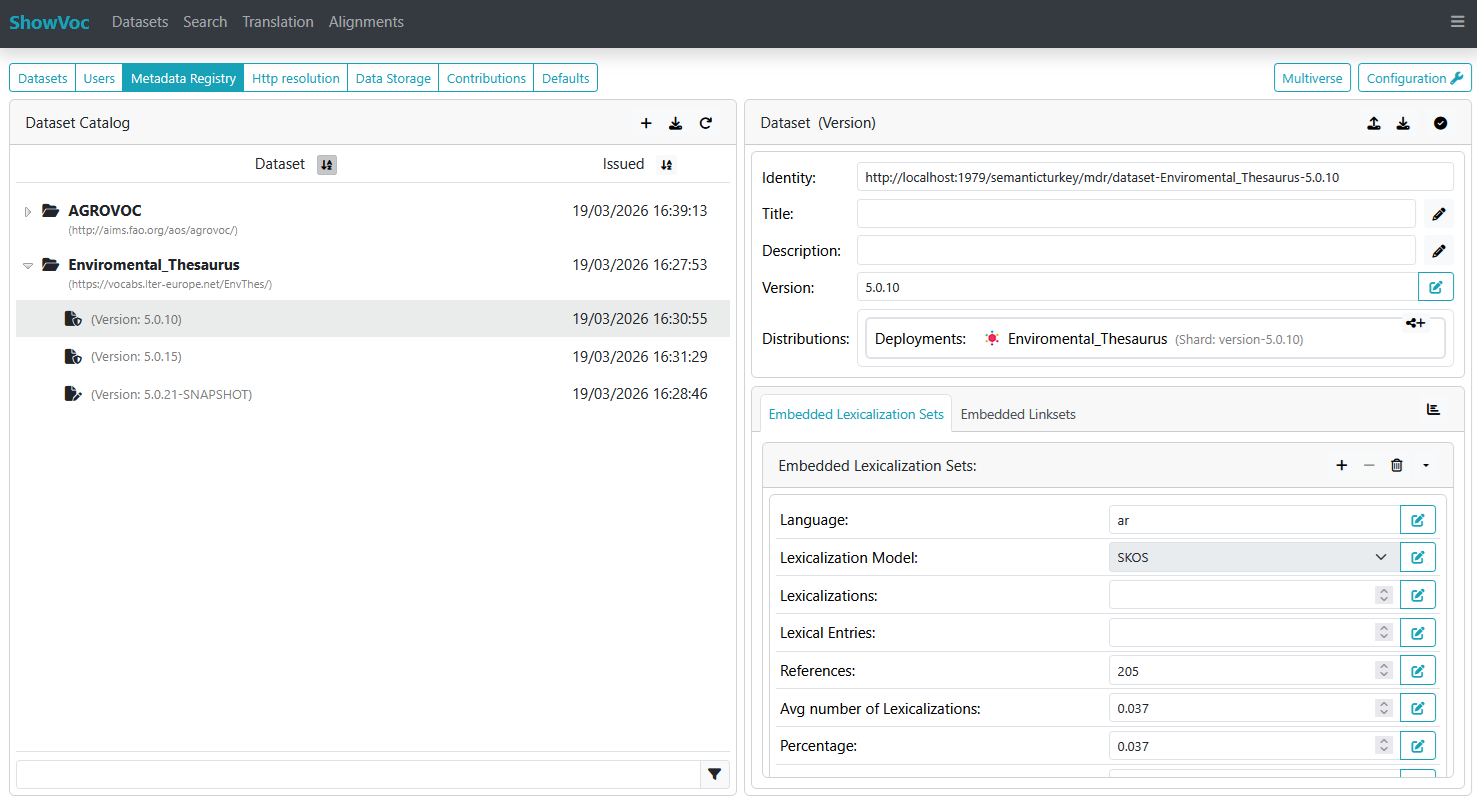The image size is (1477, 806).
Task: Delete lexicalization set with trash icon
Action: (x=1397, y=465)
